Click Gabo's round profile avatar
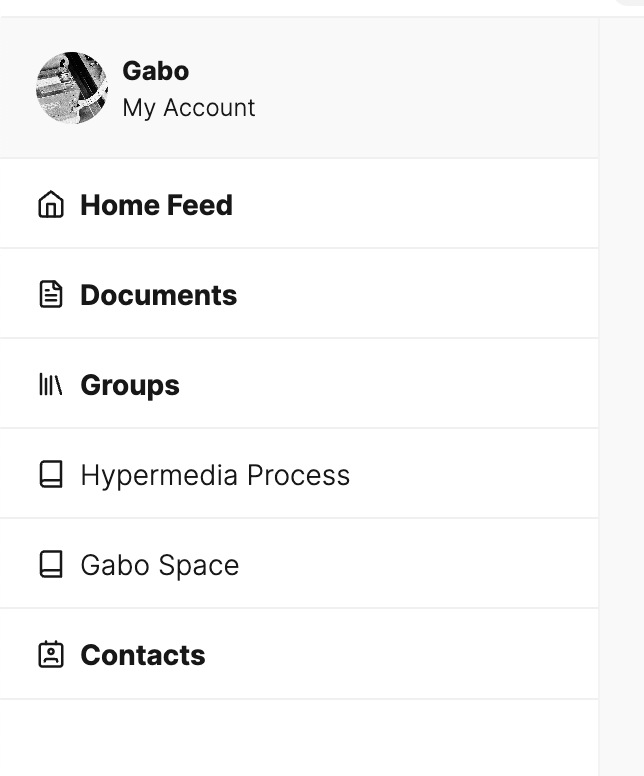This screenshot has height=776, width=644. click(72, 88)
